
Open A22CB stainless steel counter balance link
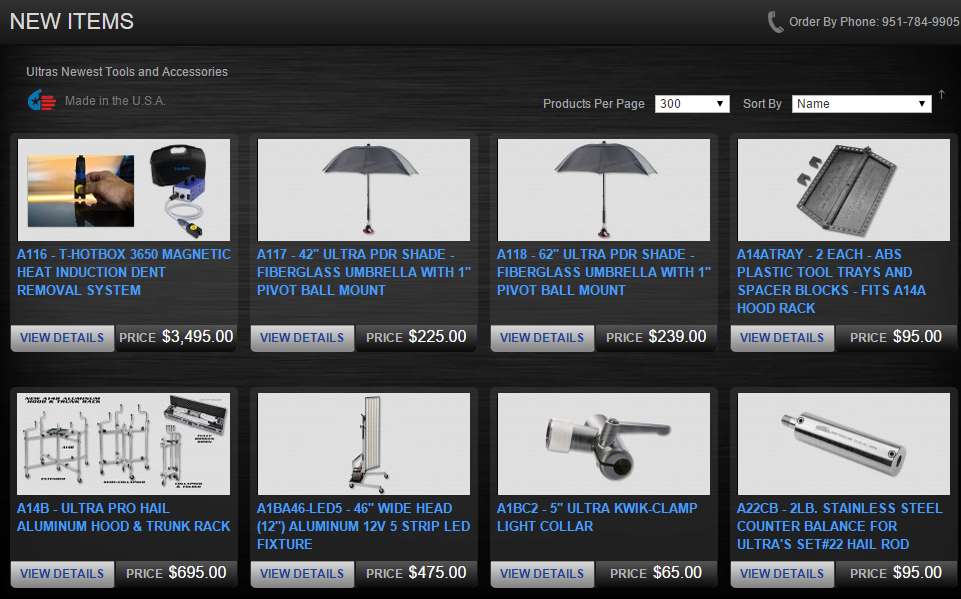click(x=840, y=526)
